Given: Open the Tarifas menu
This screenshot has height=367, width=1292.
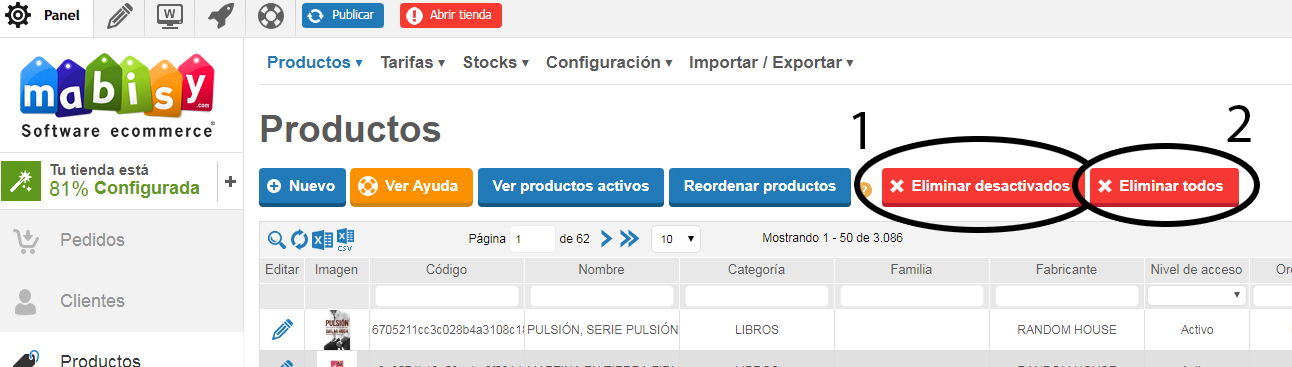Looking at the screenshot, I should coord(413,62).
